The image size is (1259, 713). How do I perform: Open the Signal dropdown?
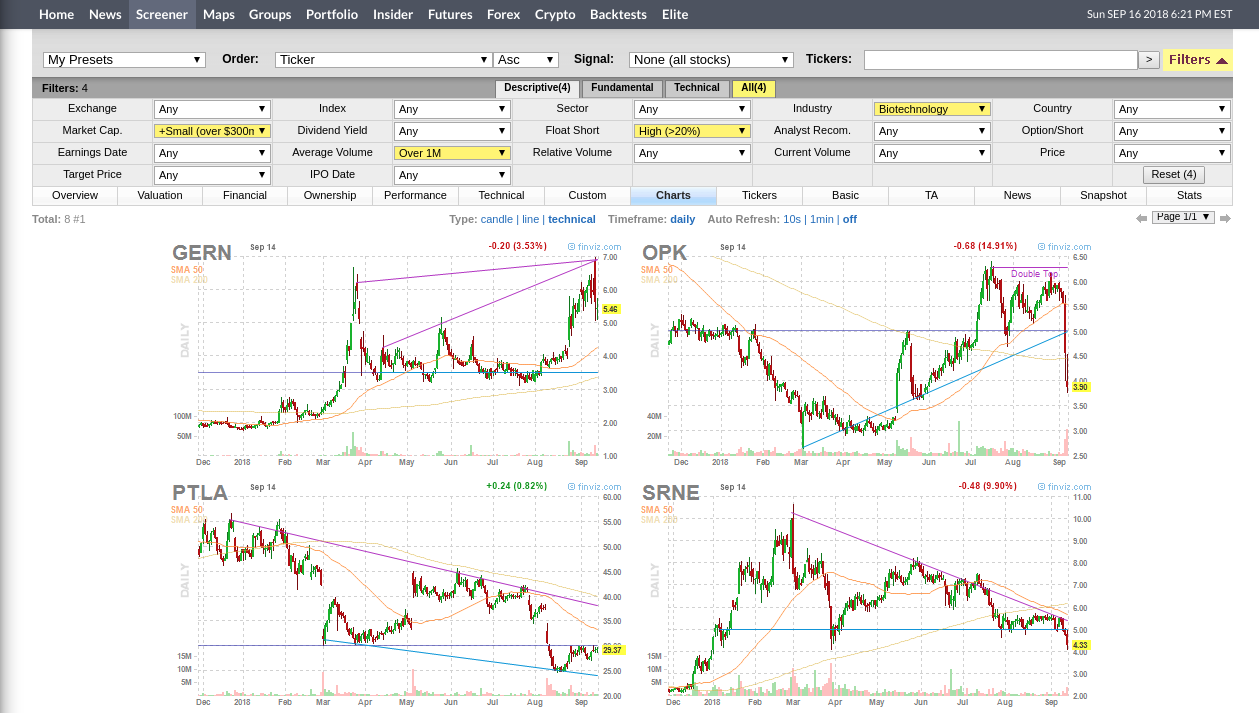[x=711, y=60]
